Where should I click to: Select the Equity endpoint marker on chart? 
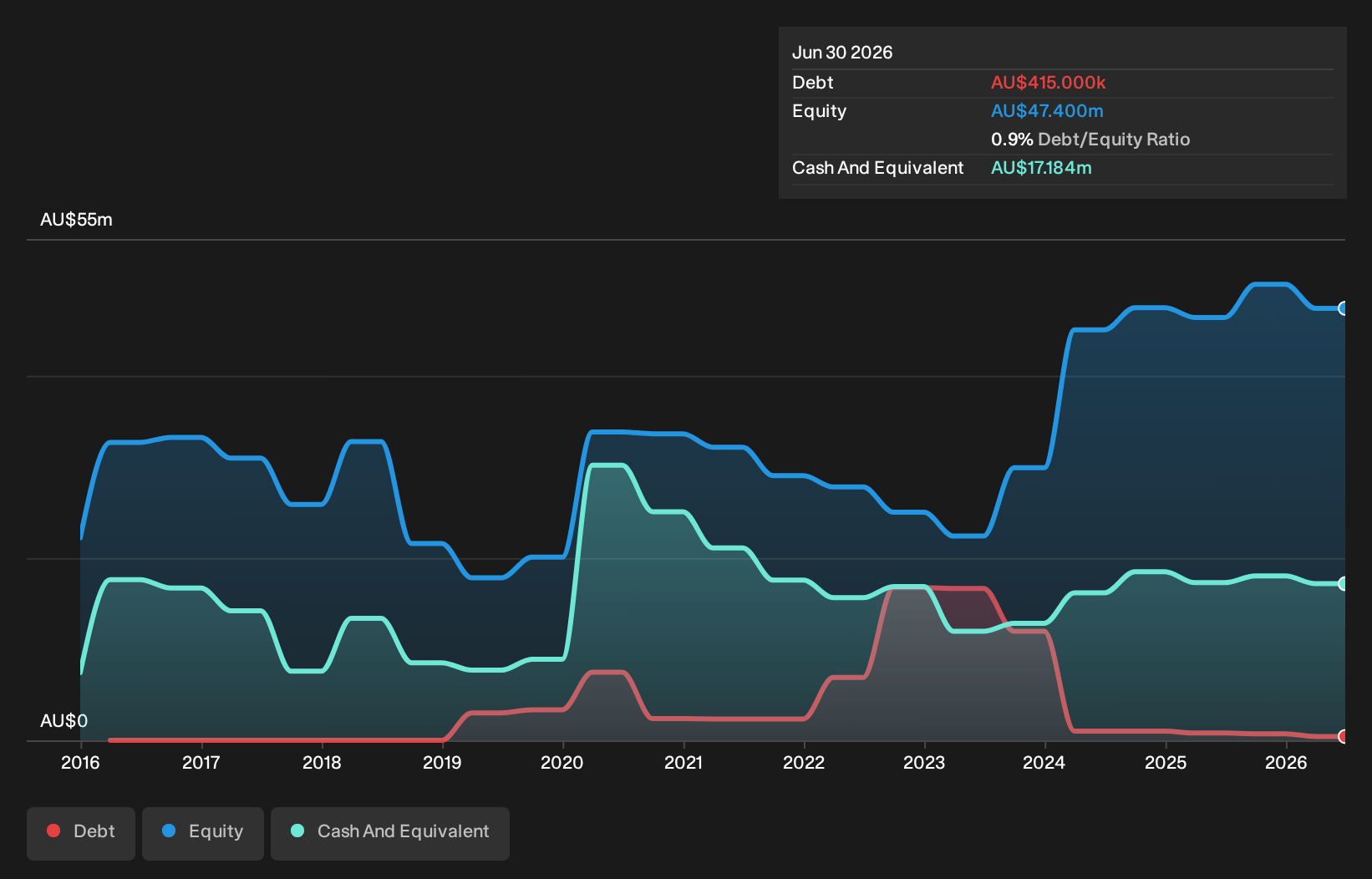tap(1344, 308)
